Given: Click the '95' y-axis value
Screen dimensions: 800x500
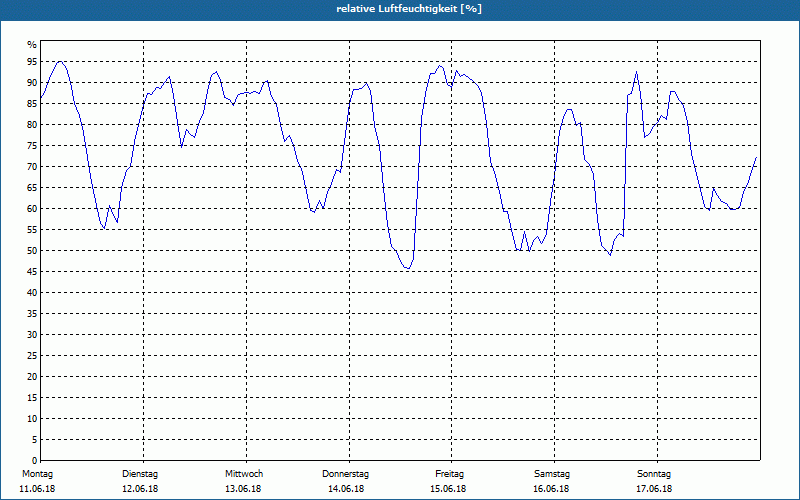Looking at the screenshot, I should 32,62.
